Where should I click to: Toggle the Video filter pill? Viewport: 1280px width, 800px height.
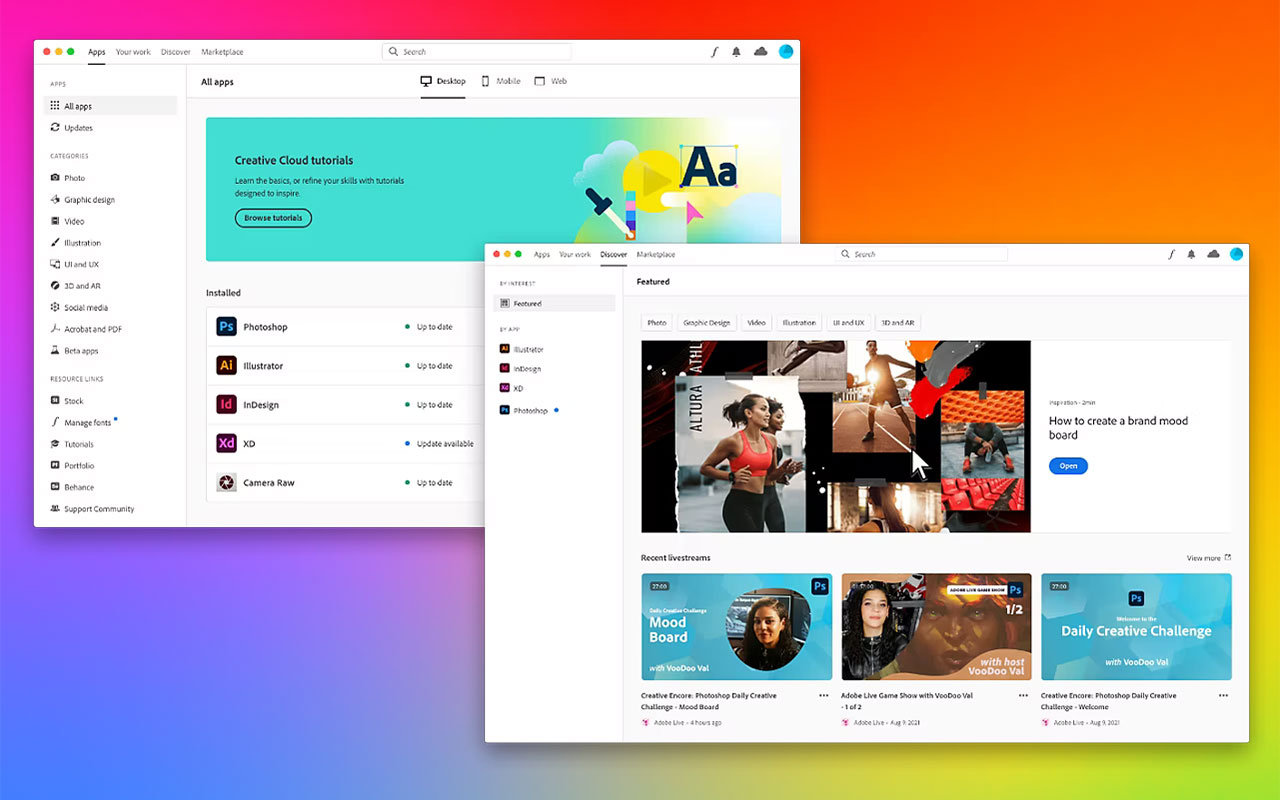[x=756, y=322]
